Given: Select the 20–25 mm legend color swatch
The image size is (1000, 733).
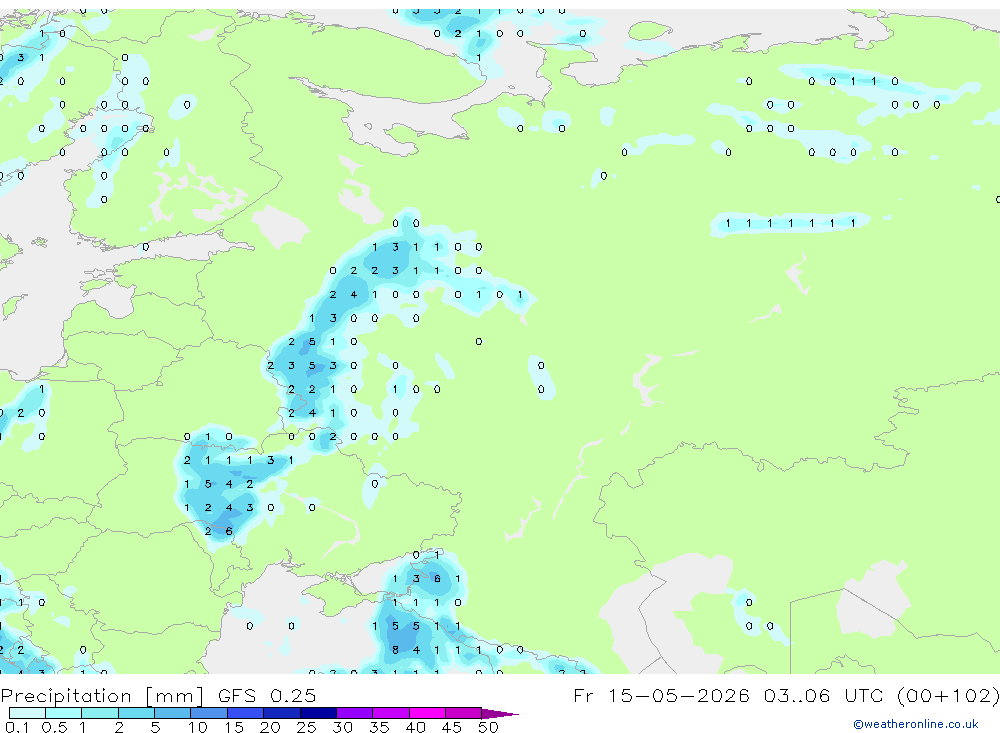Looking at the screenshot, I should [282, 713].
